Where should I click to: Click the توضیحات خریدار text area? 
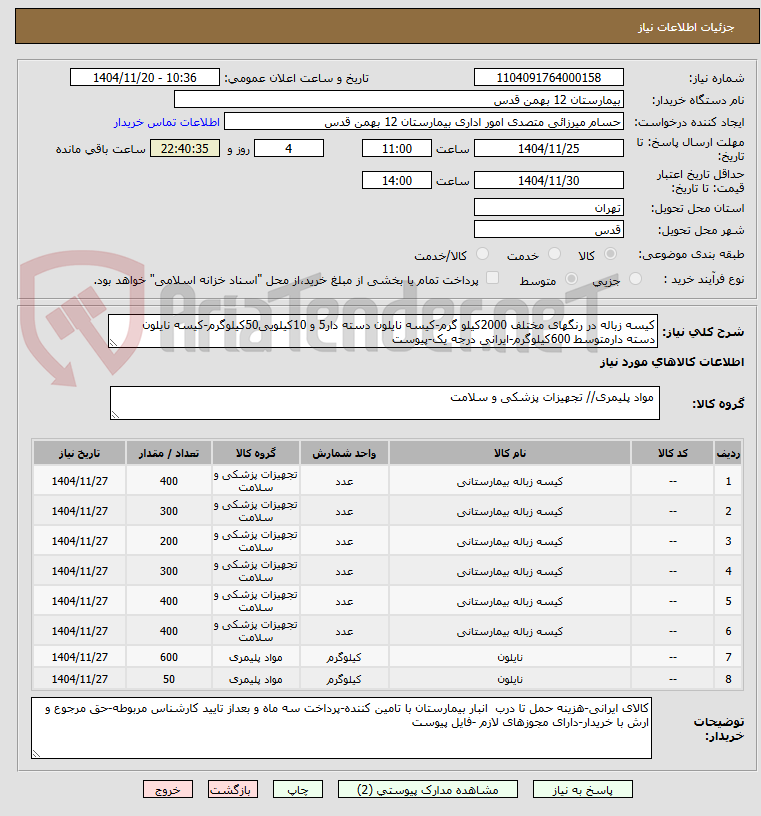coord(341,728)
